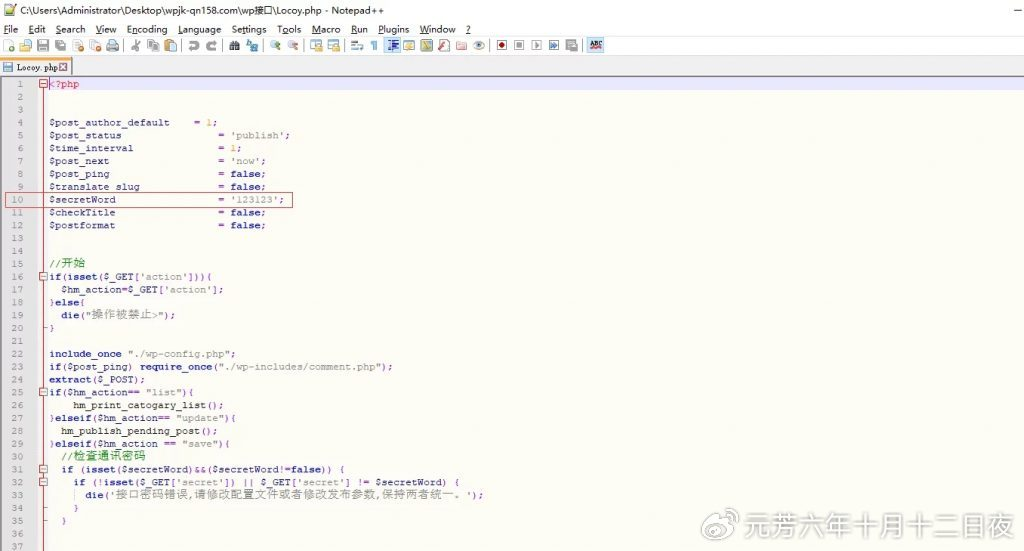Viewport: 1024px width, 551px height.
Task: Click the Undo arrow icon
Action: [x=193, y=46]
